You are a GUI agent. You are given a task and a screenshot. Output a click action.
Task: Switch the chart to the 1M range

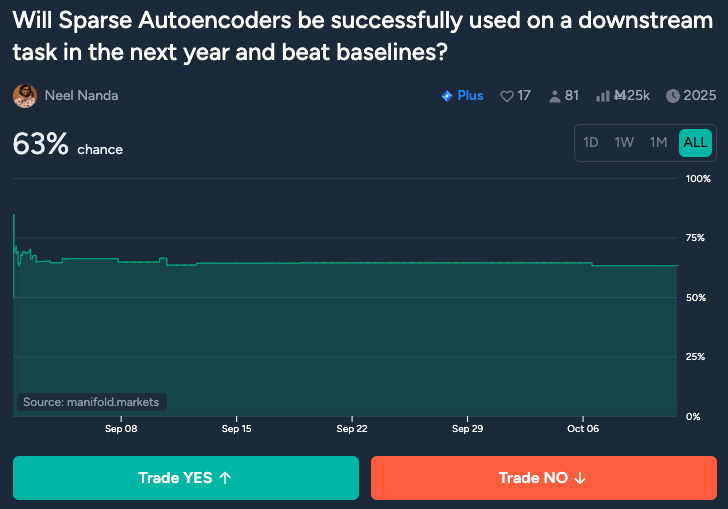coord(658,142)
